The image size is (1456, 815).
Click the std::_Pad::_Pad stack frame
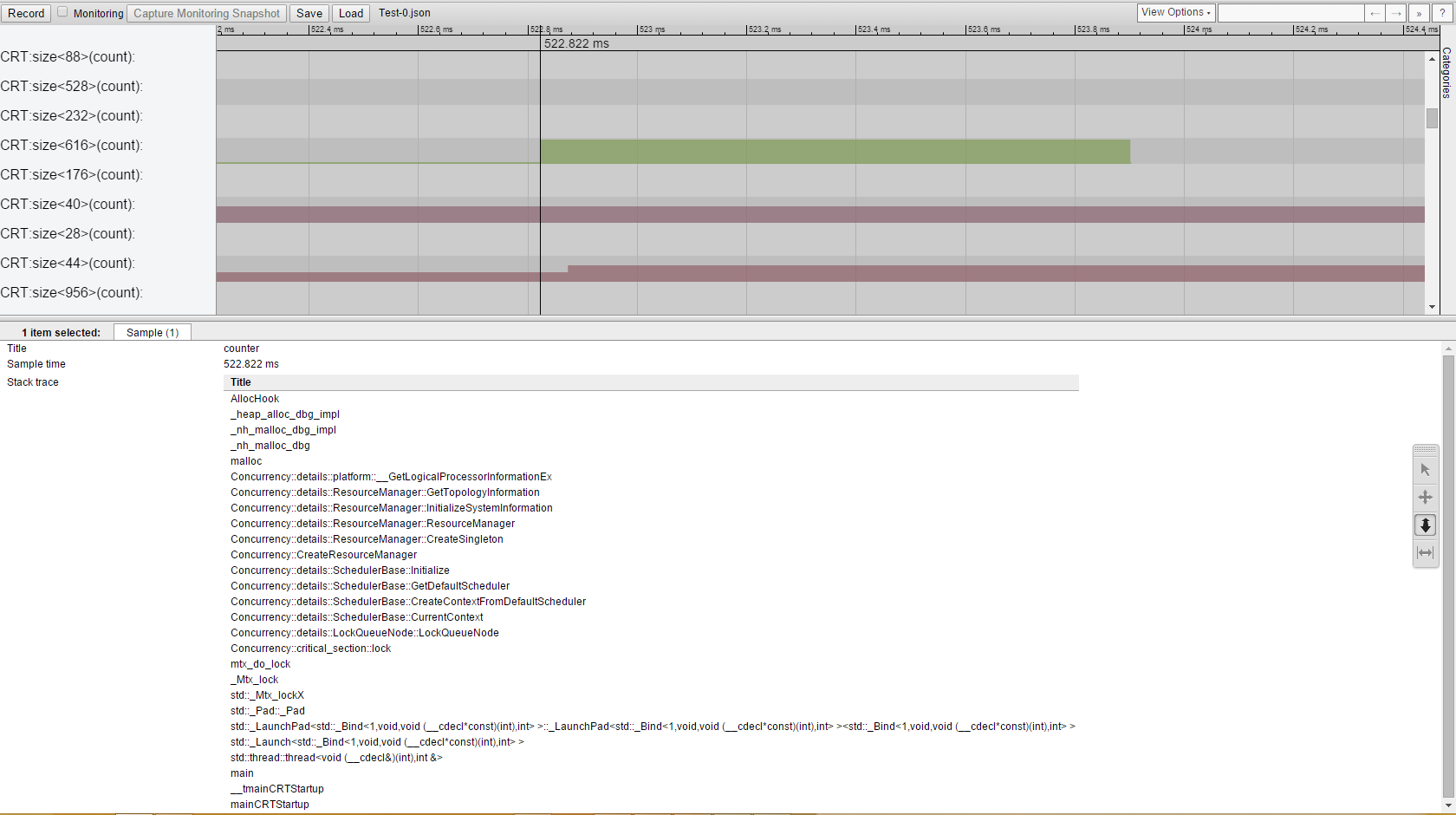(x=268, y=711)
